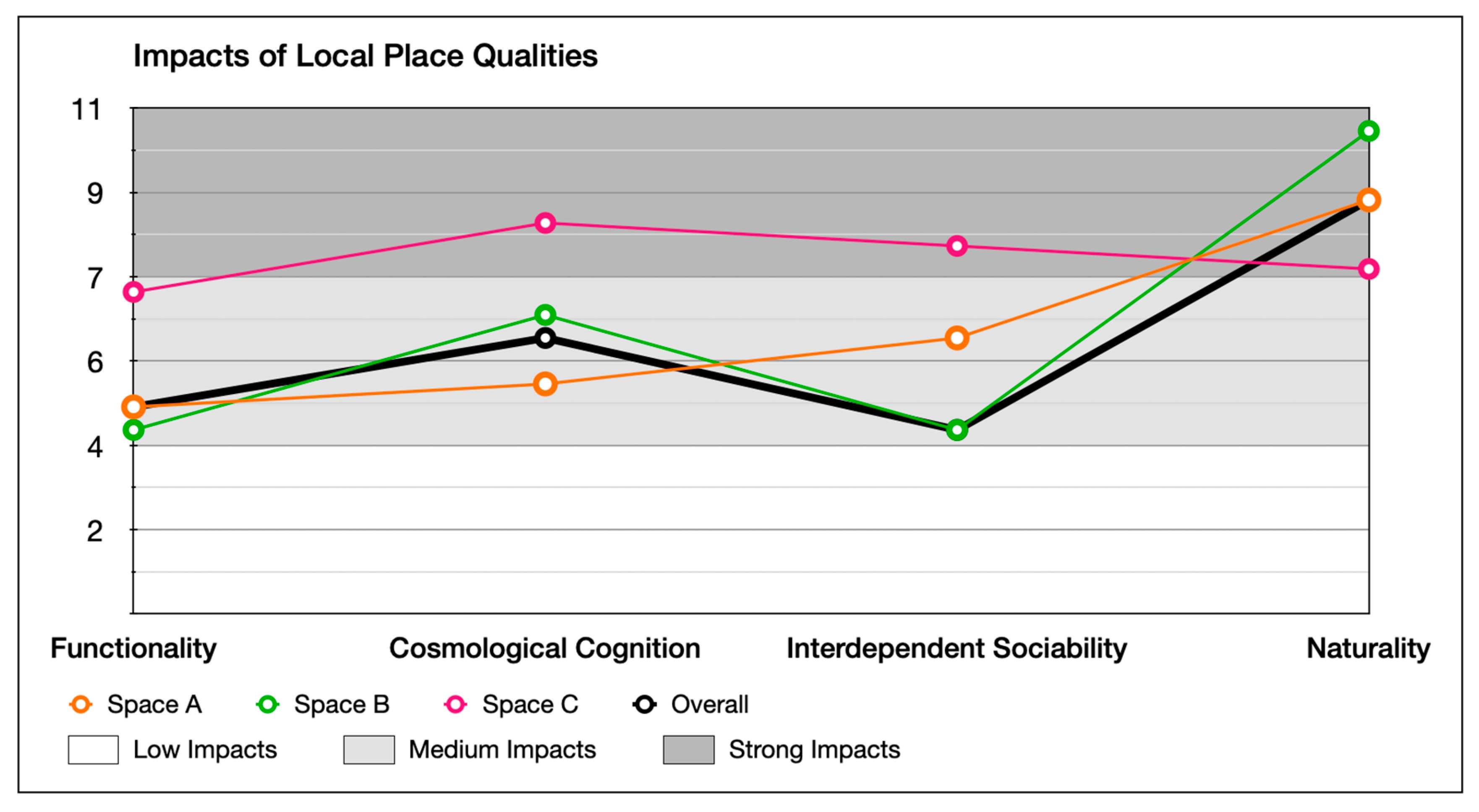Screen dimensions: 1479x812
Task: Click the Interdependent Sociability axis label
Action: 956,648
